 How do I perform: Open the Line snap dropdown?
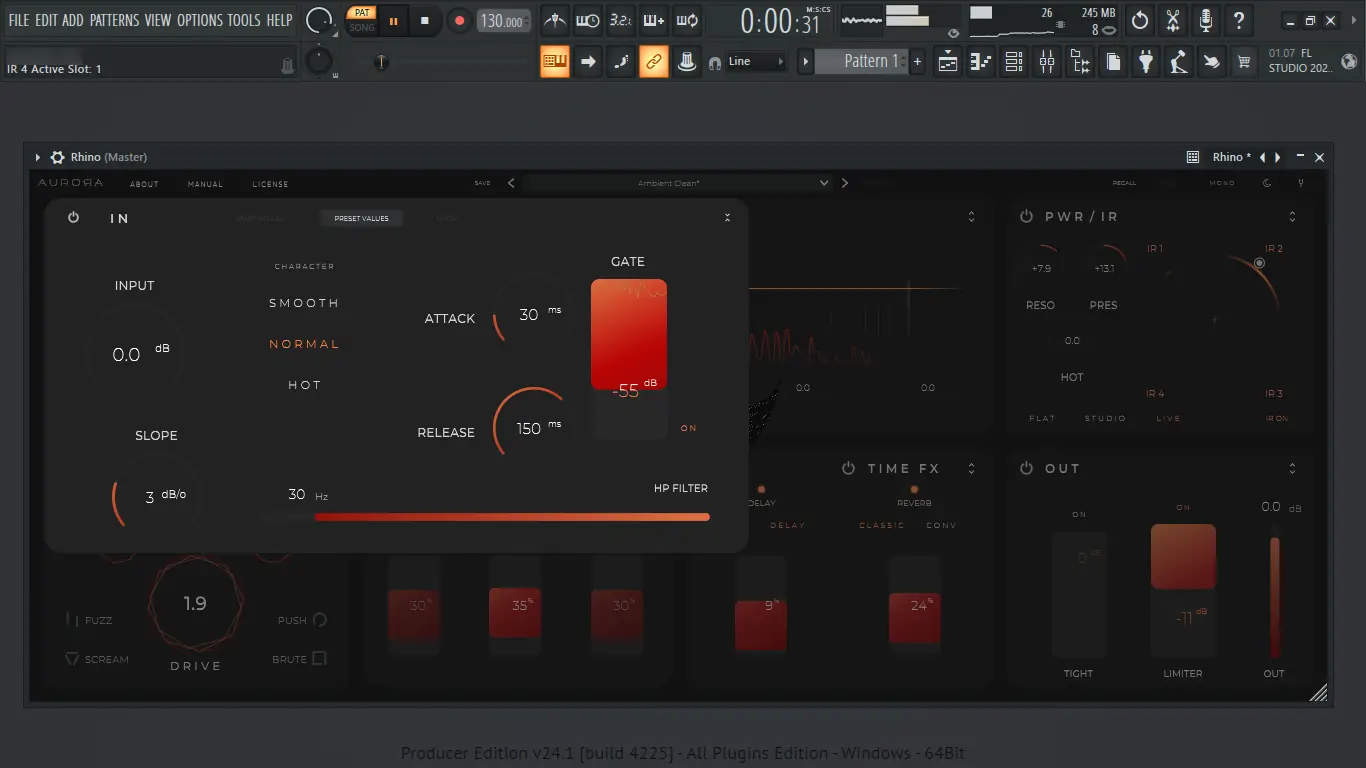[x=756, y=62]
